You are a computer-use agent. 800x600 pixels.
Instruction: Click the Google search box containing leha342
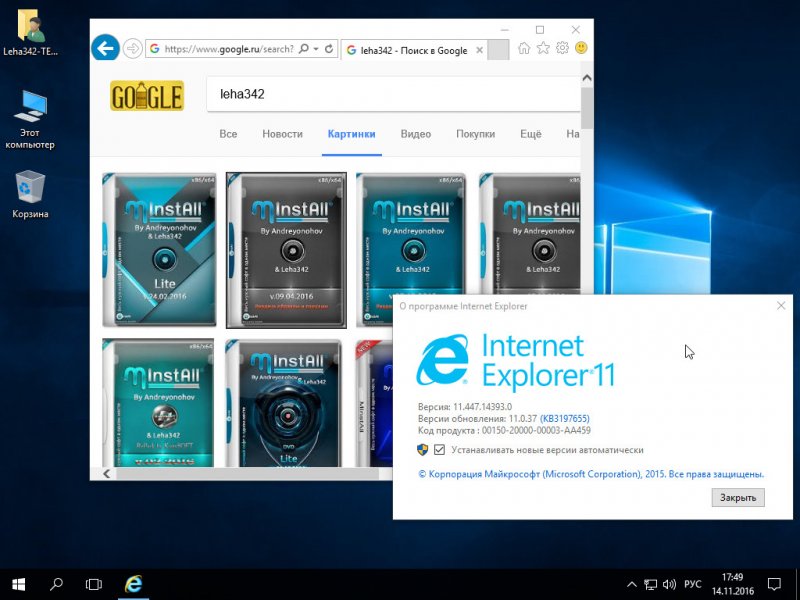393,94
